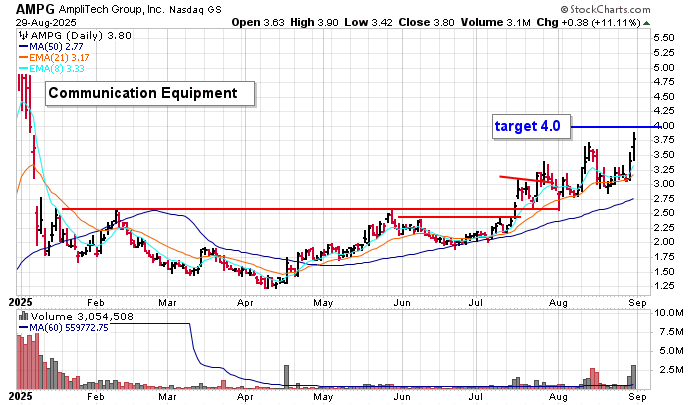This screenshot has width=700, height=405.
Task: Click the volume bars icon in legend
Action: coord(23,317)
